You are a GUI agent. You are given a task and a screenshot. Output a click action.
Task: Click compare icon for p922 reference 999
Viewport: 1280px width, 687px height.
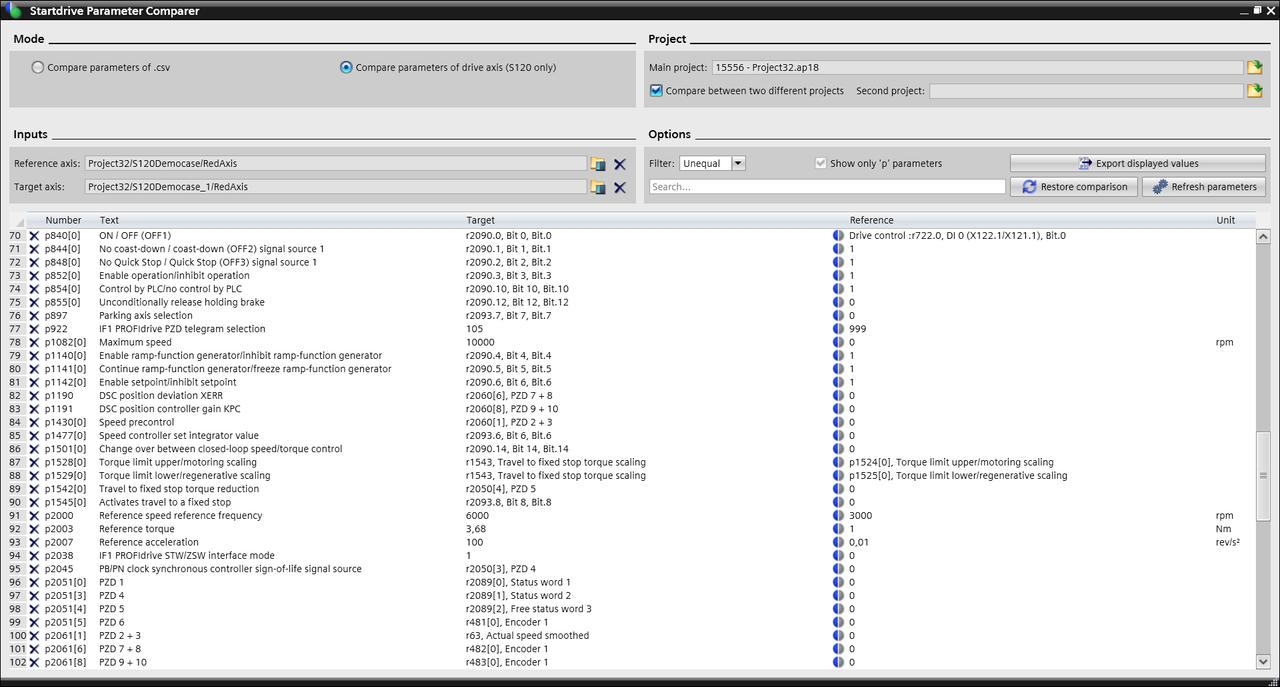click(838, 329)
